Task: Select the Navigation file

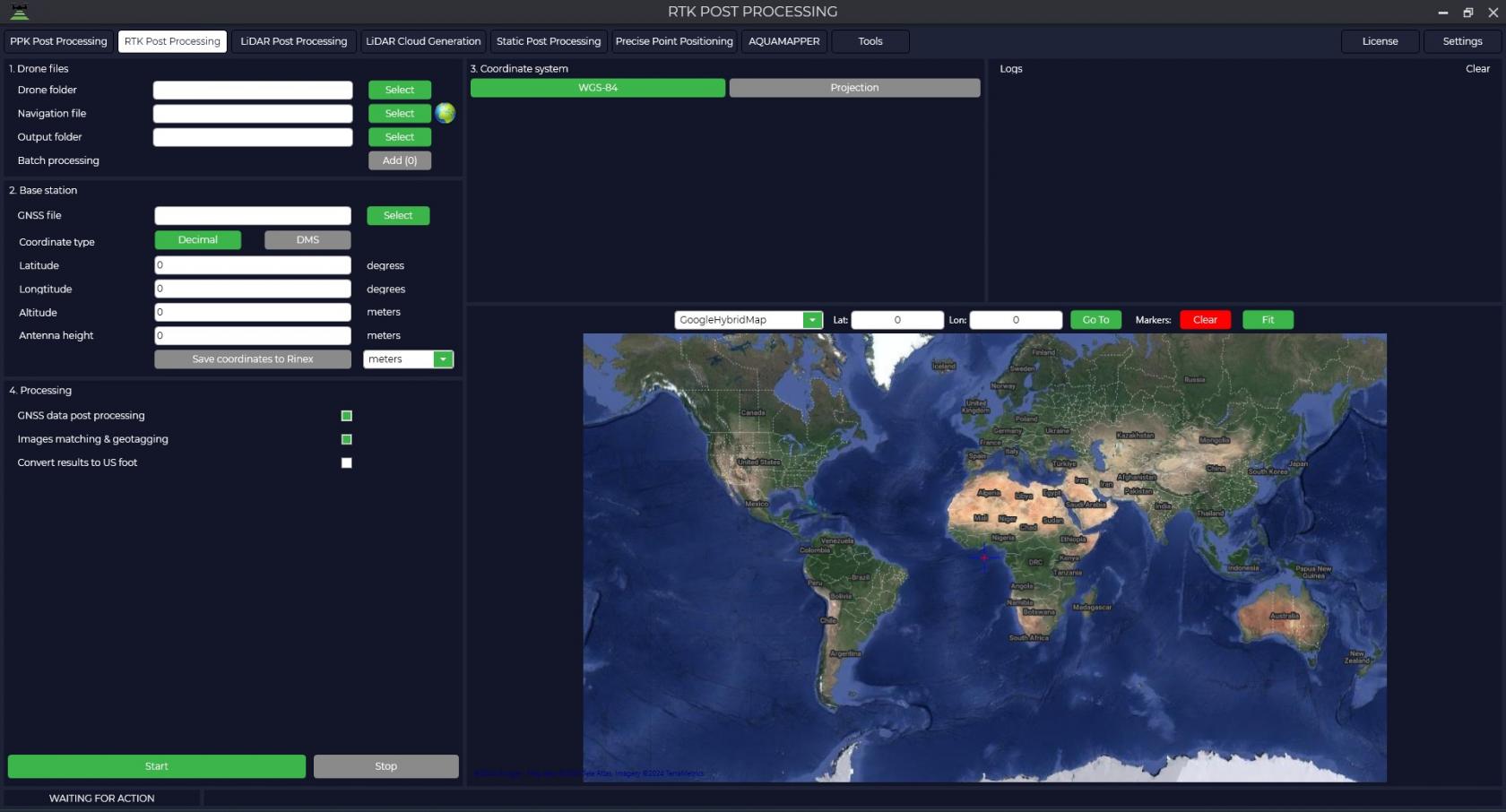Action: tap(400, 114)
